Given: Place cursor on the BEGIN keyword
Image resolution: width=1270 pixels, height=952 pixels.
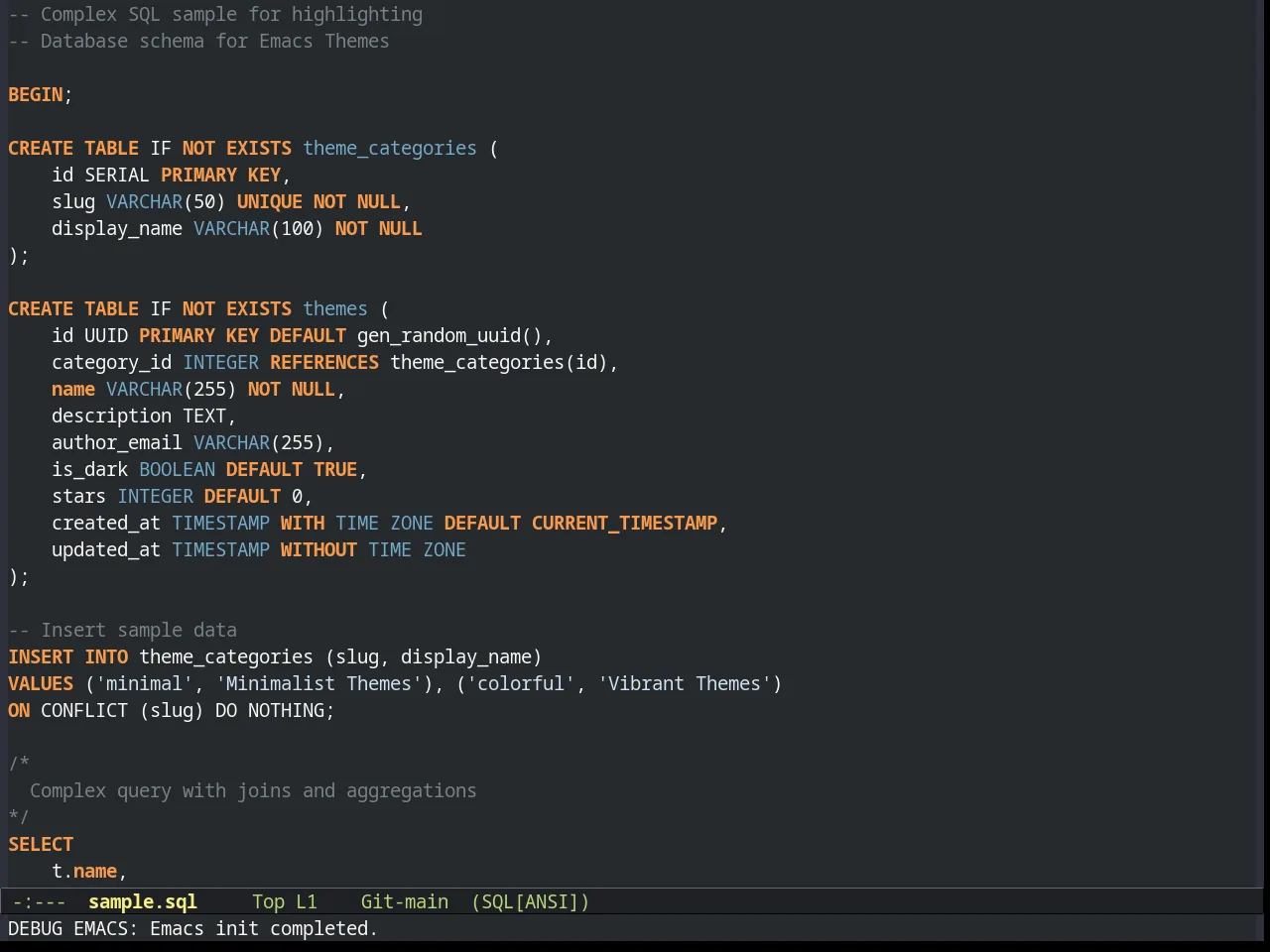Looking at the screenshot, I should pyautogui.click(x=36, y=94).
